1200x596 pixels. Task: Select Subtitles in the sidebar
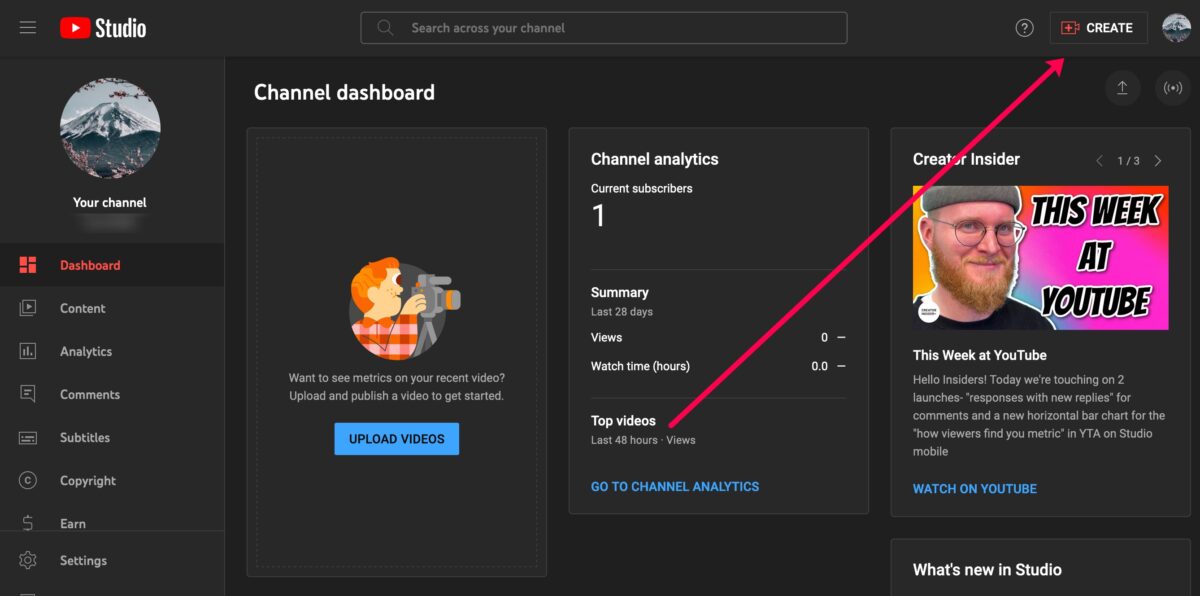112,438
